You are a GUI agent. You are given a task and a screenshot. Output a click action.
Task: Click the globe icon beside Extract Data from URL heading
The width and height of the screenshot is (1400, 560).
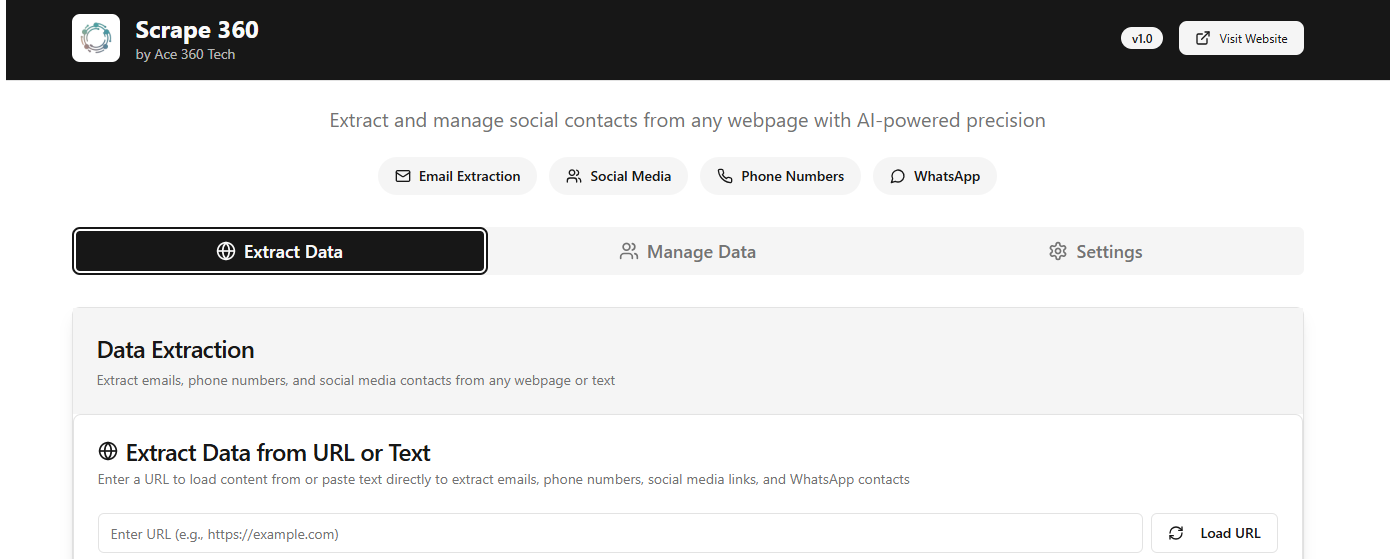pyautogui.click(x=108, y=452)
